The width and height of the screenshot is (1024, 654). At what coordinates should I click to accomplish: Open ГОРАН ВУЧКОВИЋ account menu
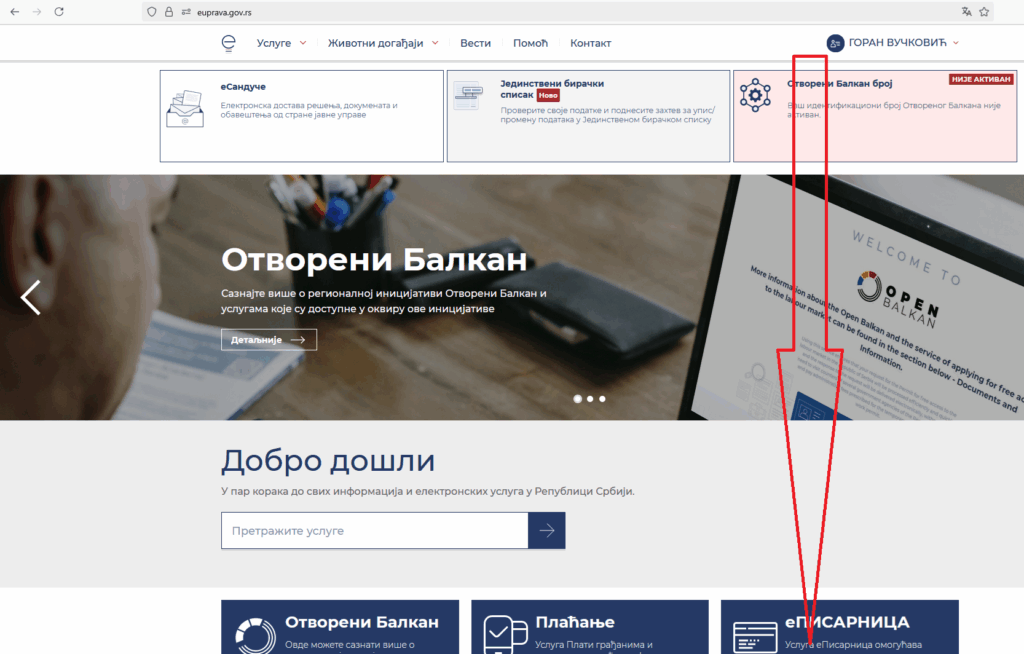(897, 43)
